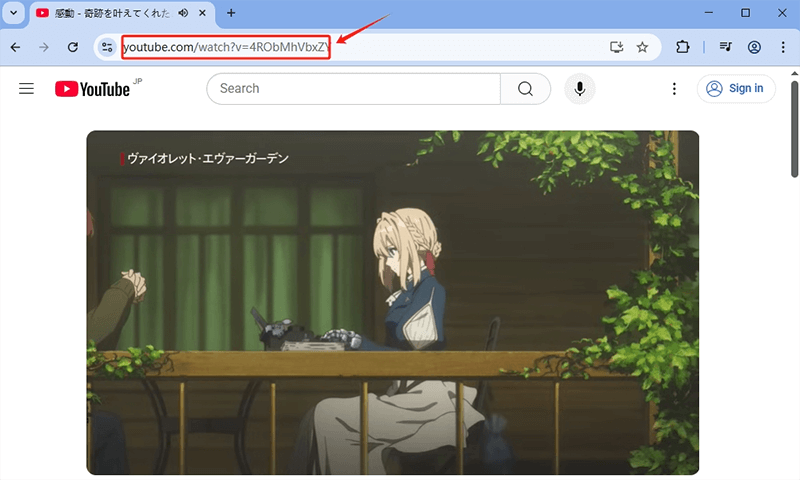Expand the tab search dropdown arrow
This screenshot has width=800, height=480.
[14, 13]
